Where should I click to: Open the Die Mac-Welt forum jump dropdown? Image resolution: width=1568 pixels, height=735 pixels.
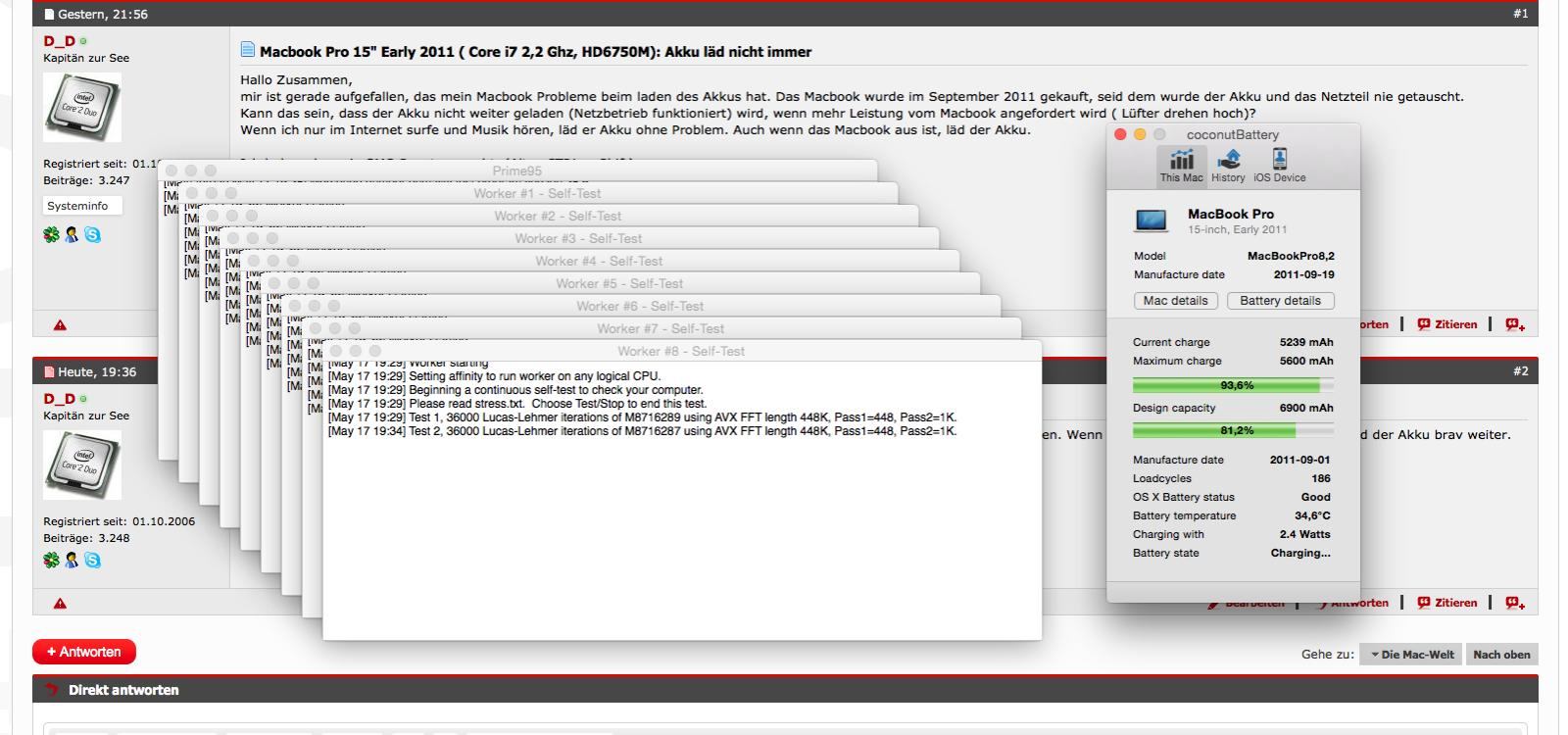pyautogui.click(x=1411, y=655)
